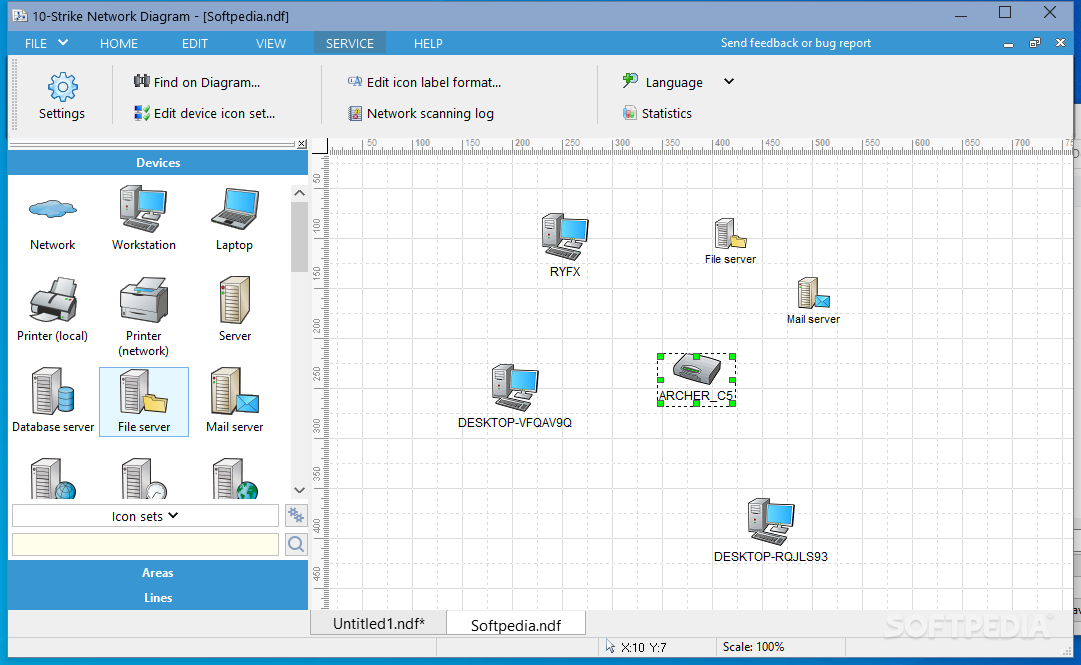The width and height of the screenshot is (1081, 665).
Task: Click the Language icon
Action: point(630,81)
